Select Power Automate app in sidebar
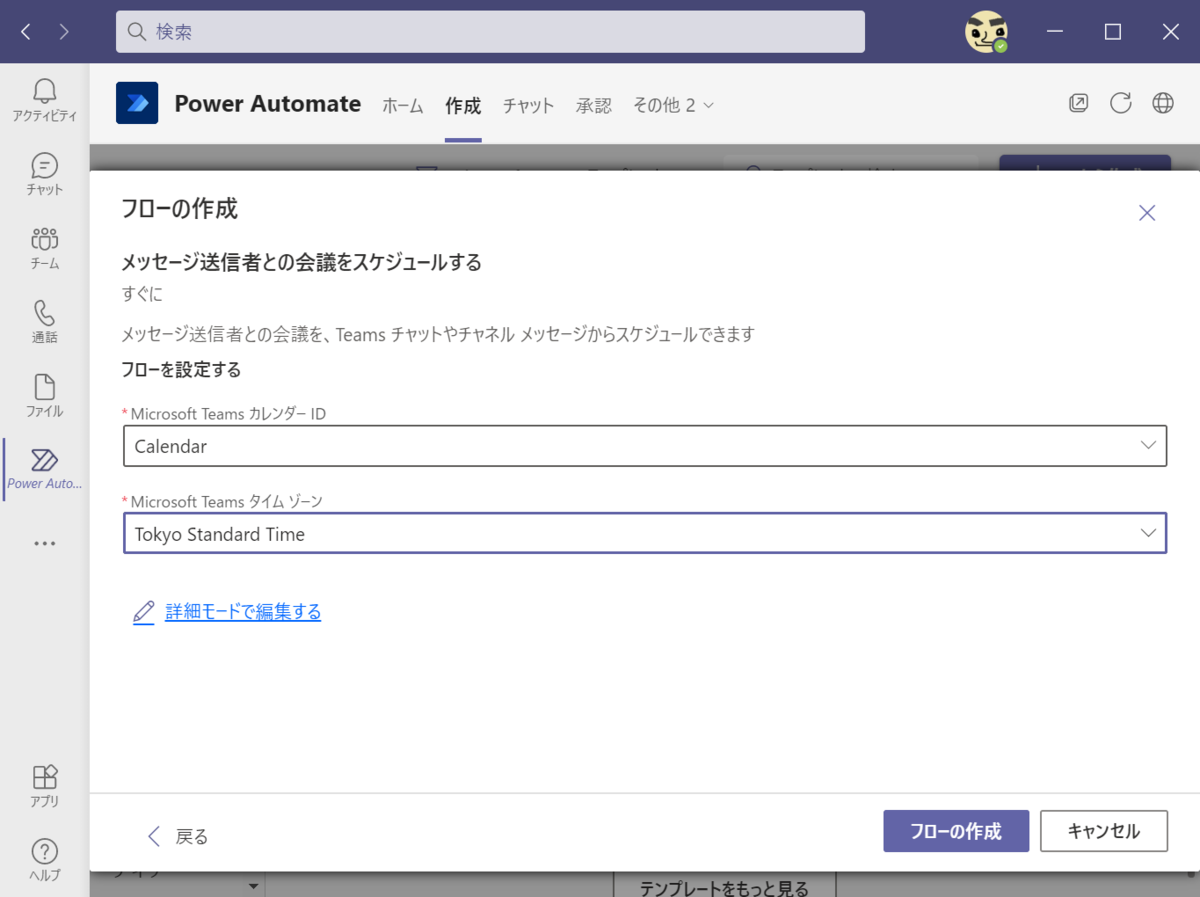1200x897 pixels. [44, 469]
